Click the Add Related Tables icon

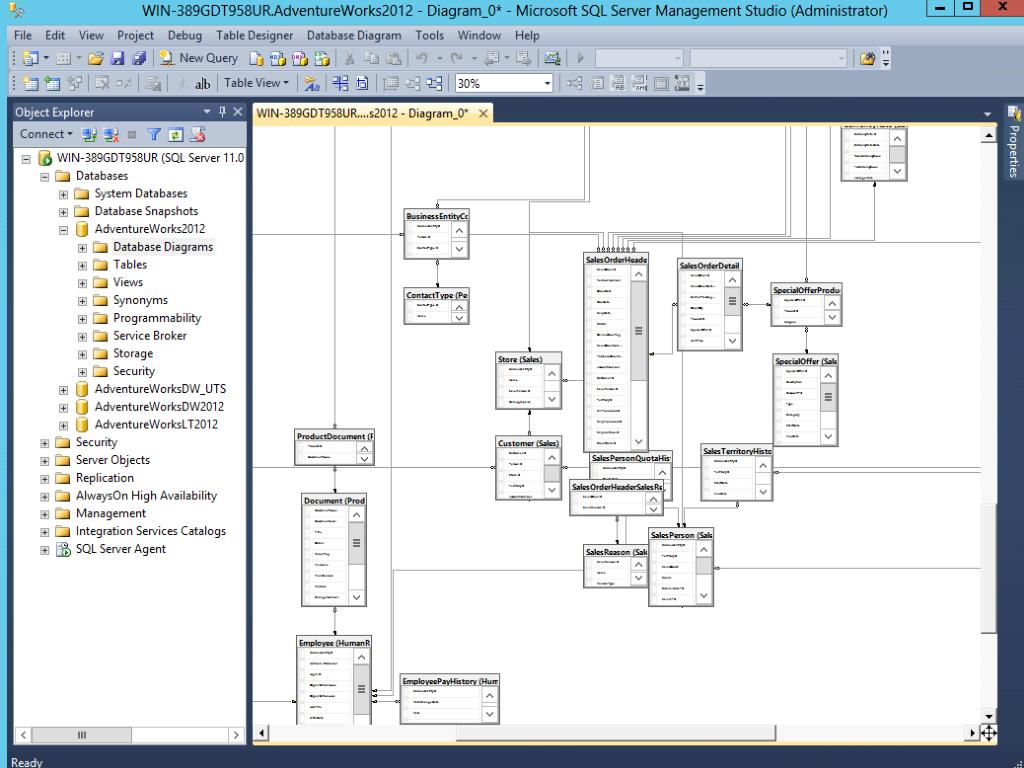[x=74, y=84]
